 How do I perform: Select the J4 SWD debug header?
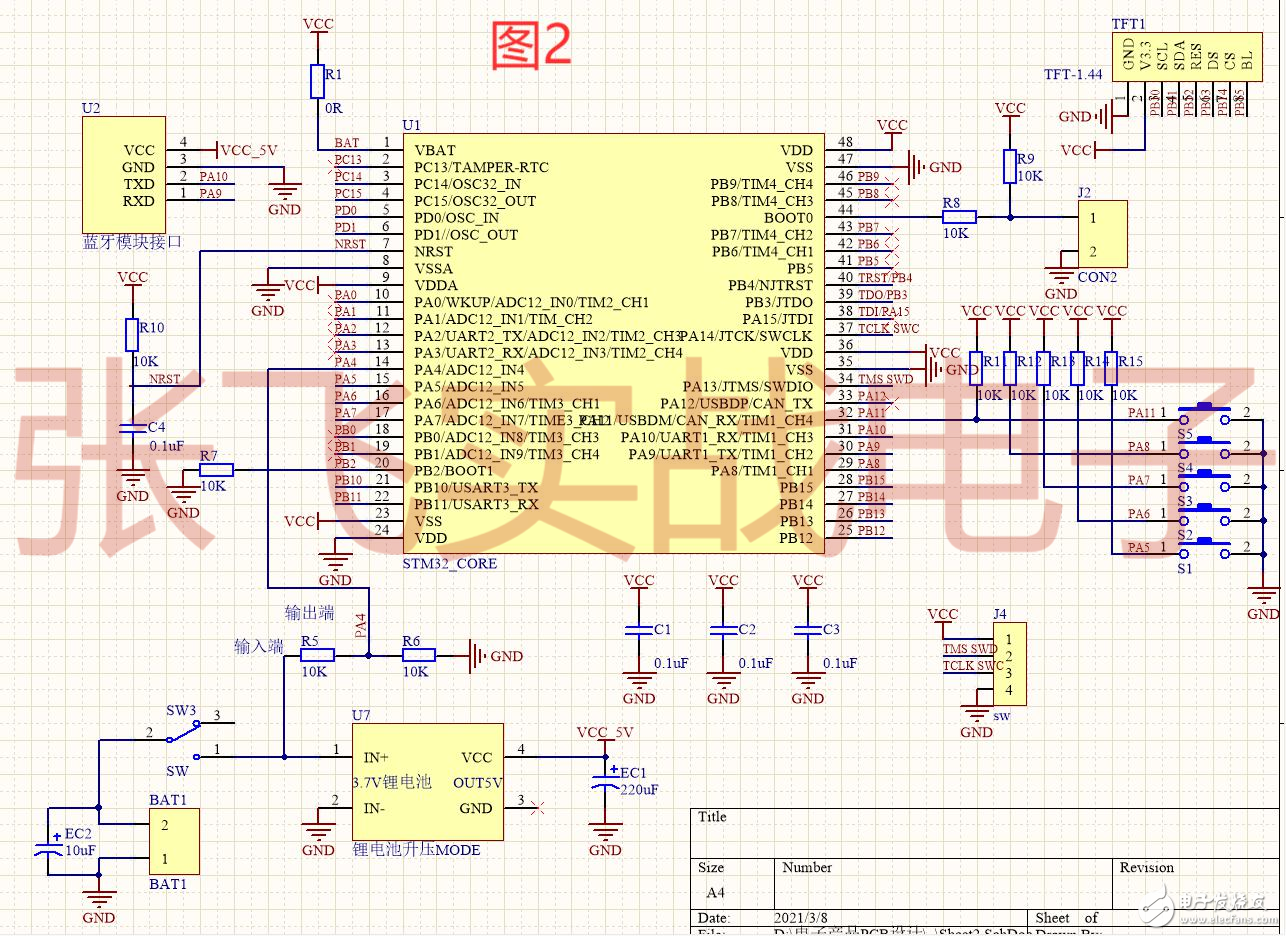pos(1009,664)
